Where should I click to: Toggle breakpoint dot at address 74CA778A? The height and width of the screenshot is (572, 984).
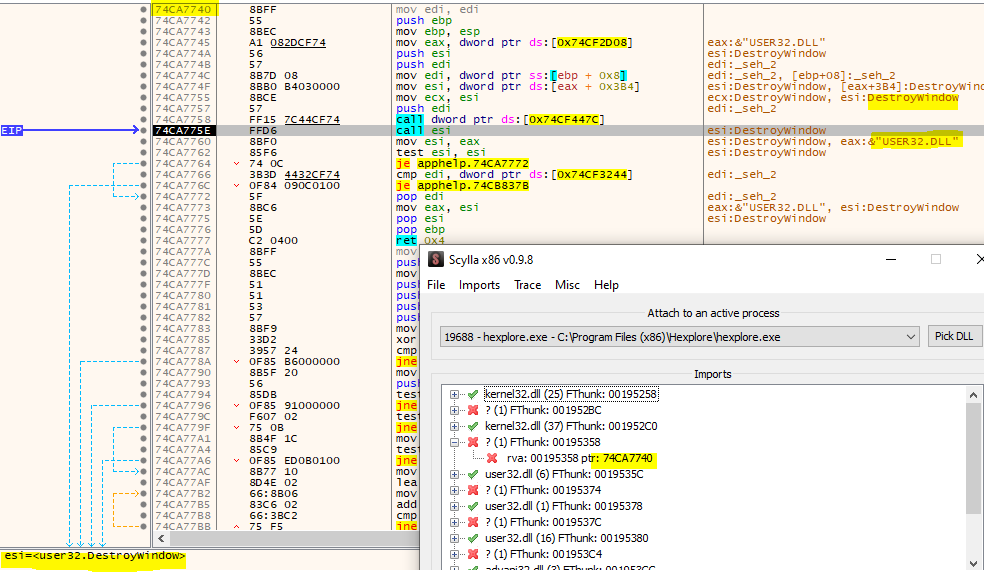click(x=144, y=362)
